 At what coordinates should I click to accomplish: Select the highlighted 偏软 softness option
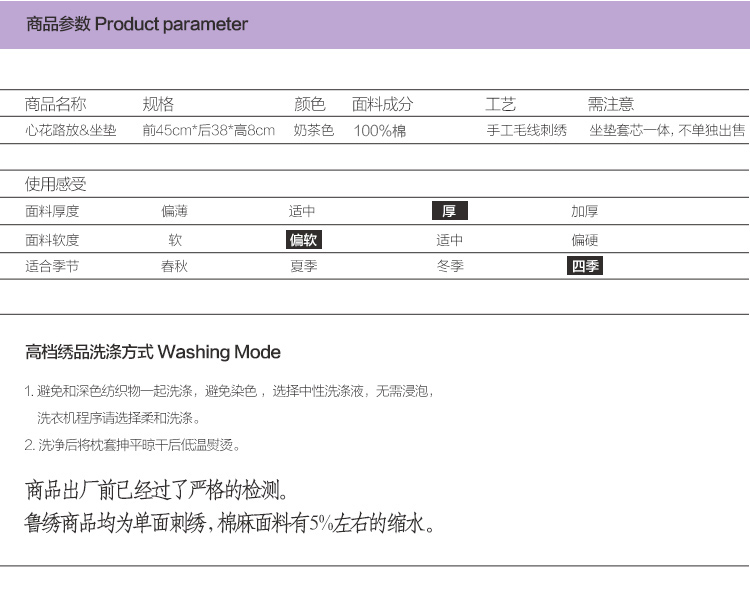(303, 240)
